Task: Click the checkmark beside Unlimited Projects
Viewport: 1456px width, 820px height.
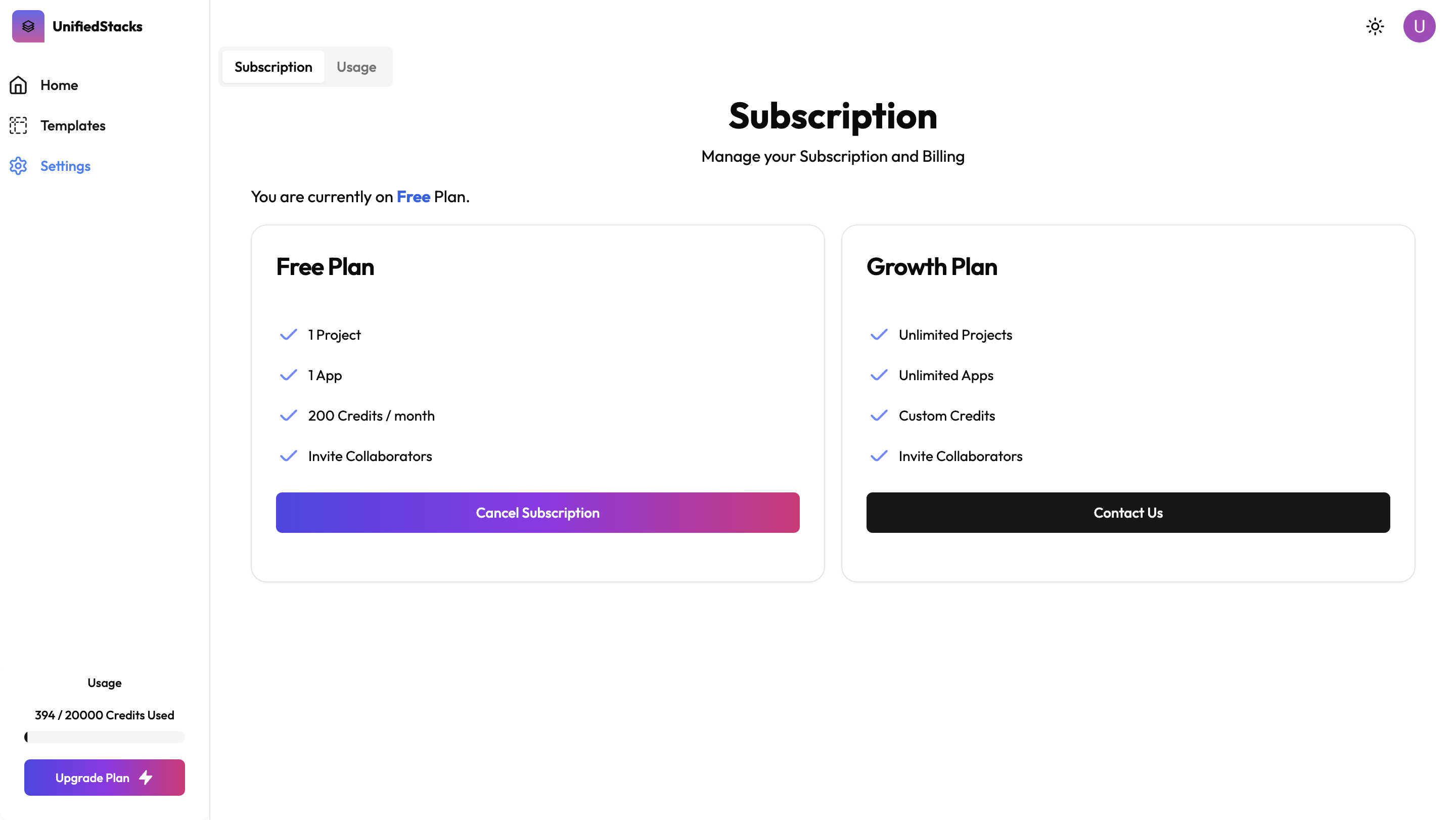Action: 879,335
